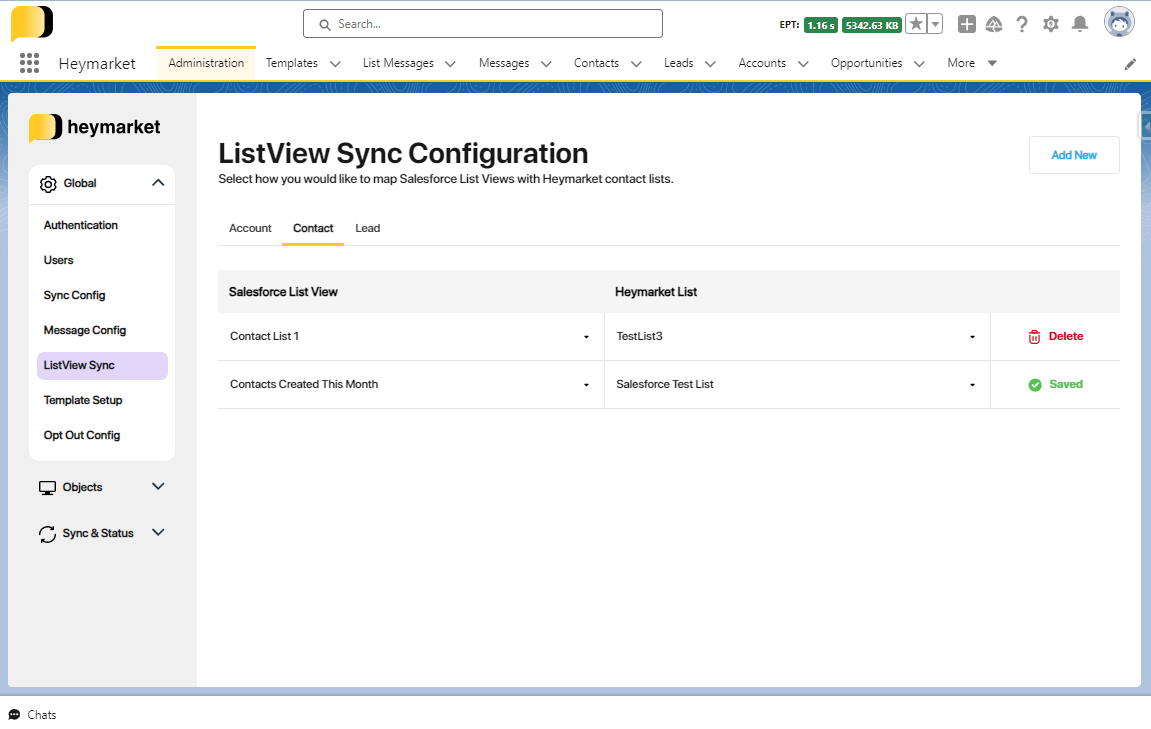Open the favorites list dropdown arrow
This screenshot has width=1151, height=729.
(x=935, y=24)
